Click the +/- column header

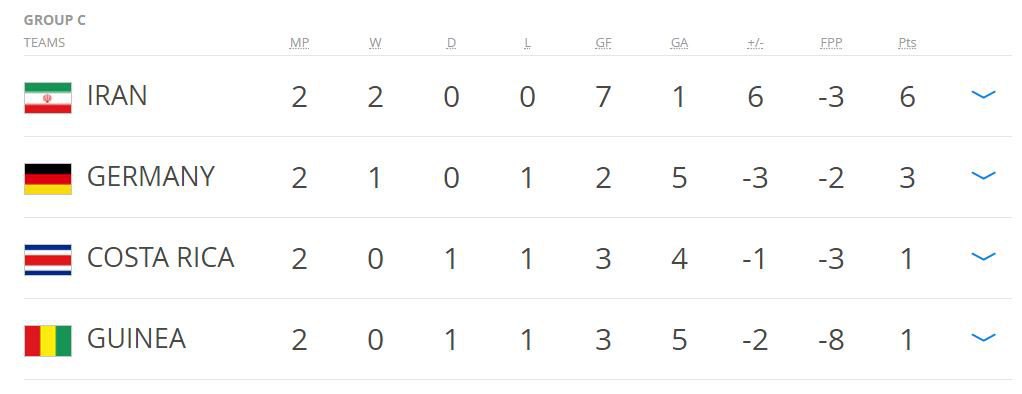(x=755, y=43)
